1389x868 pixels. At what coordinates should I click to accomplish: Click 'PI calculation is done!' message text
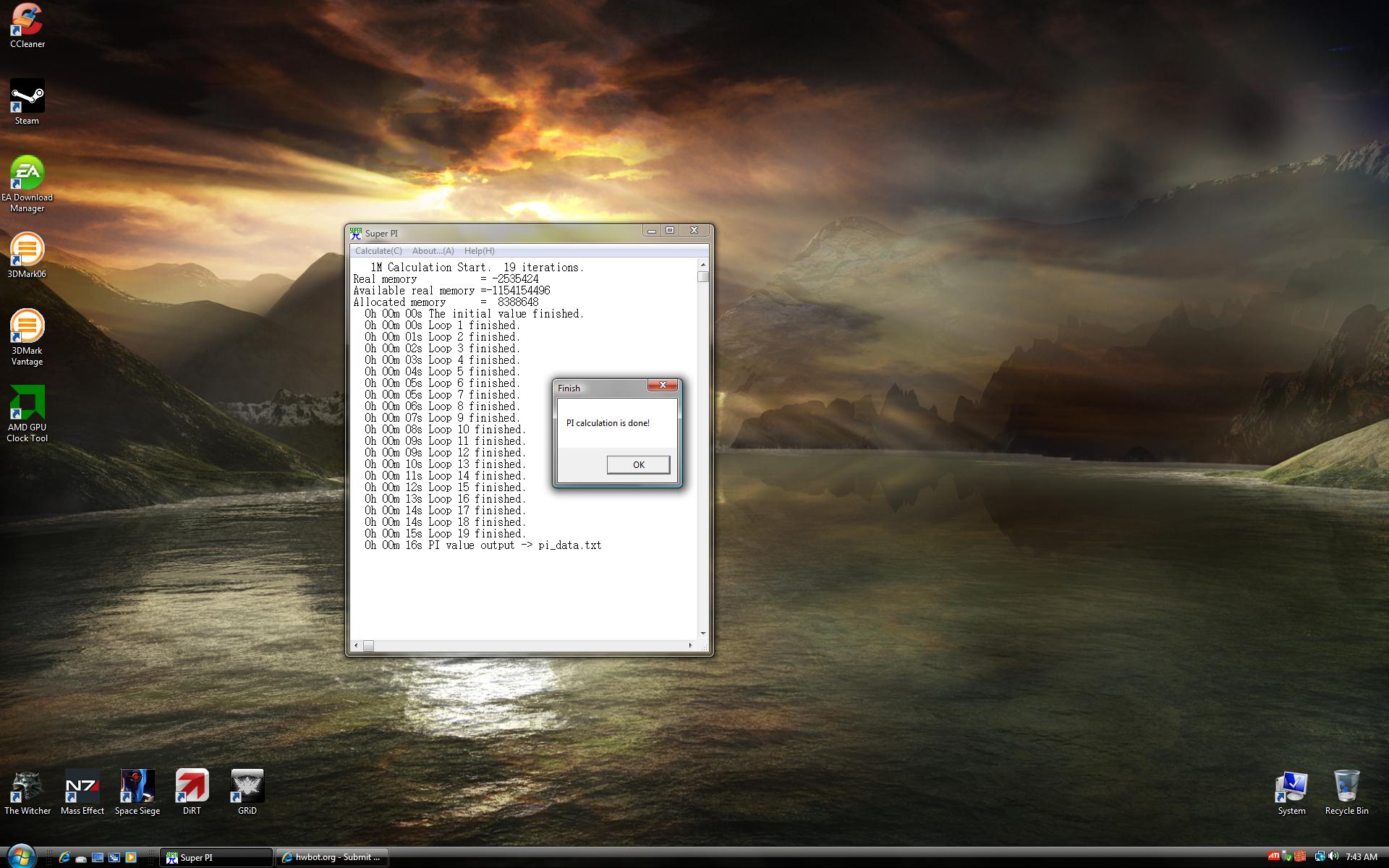[608, 423]
